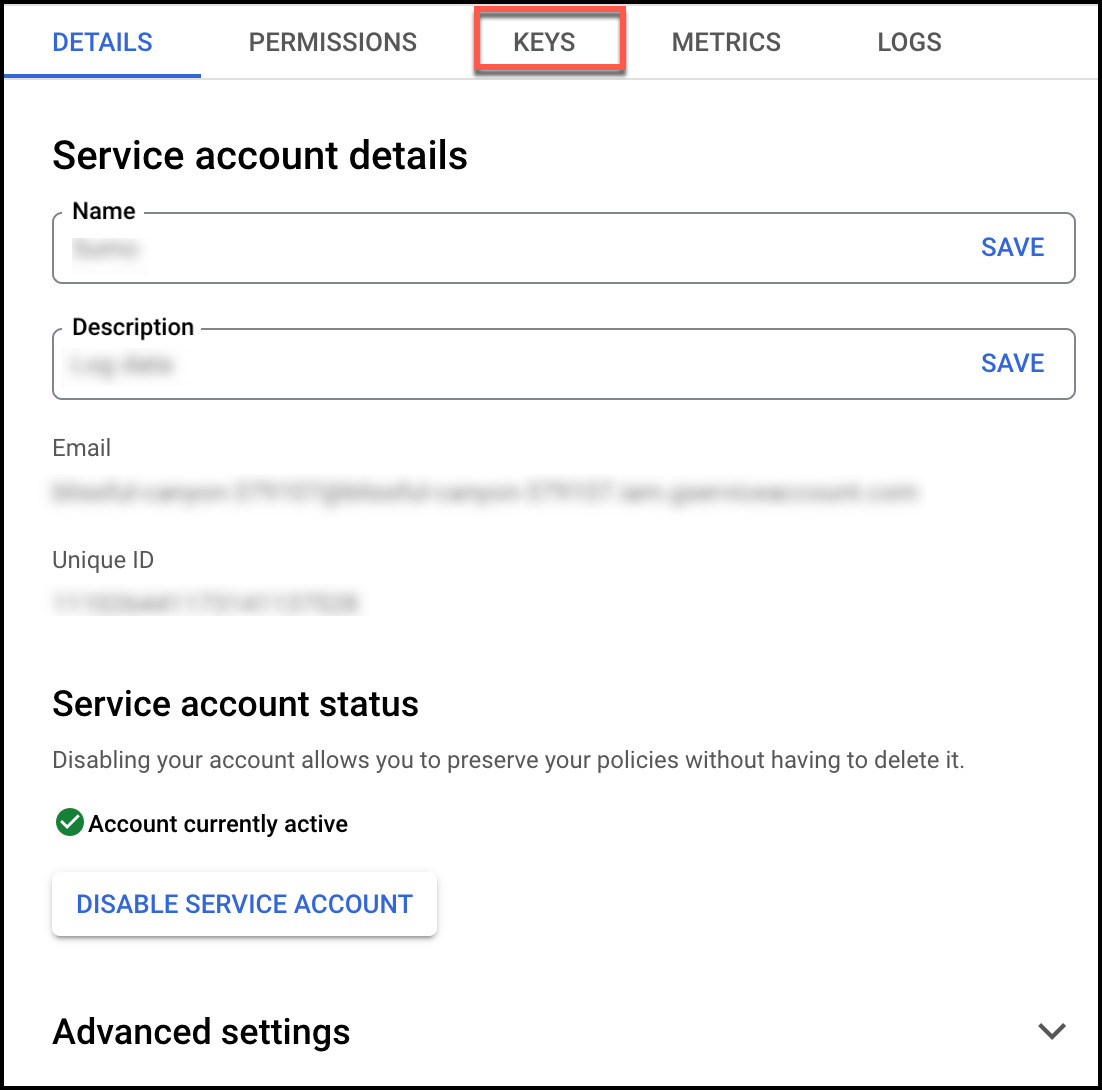Go to the LOGS tab

click(x=909, y=42)
